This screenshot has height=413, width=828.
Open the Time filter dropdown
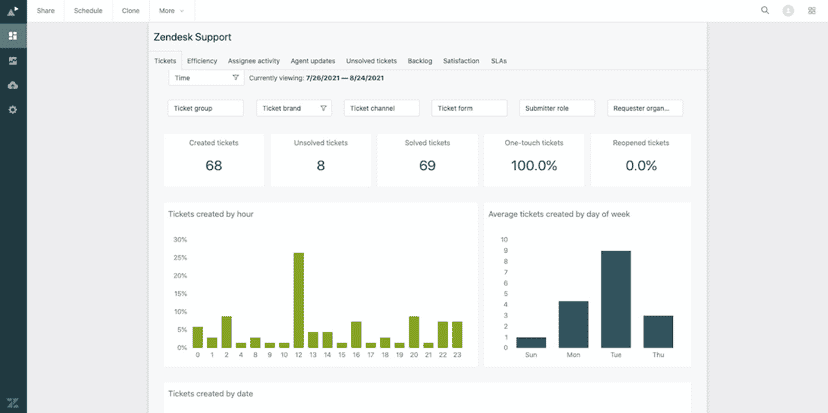coord(206,78)
